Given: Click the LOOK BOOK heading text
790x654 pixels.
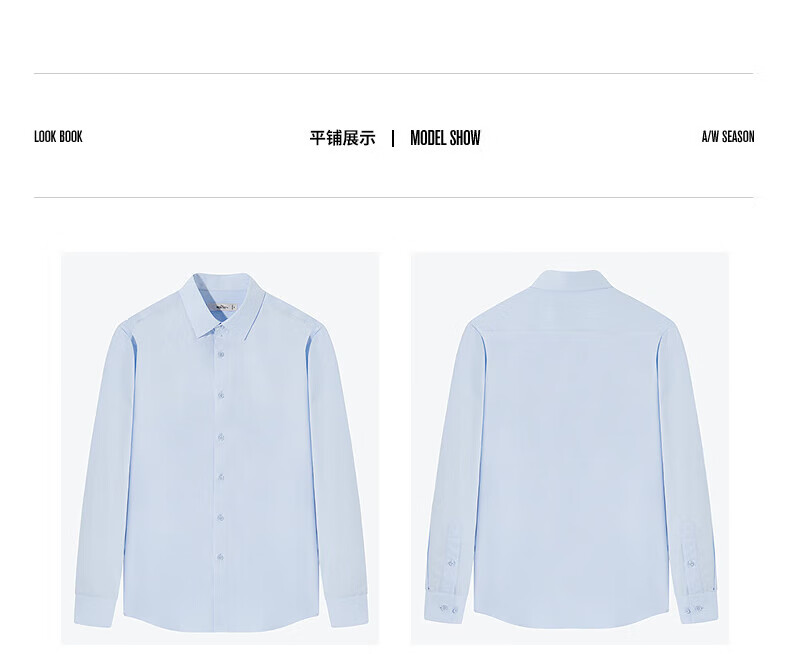Looking at the screenshot, I should (x=58, y=137).
